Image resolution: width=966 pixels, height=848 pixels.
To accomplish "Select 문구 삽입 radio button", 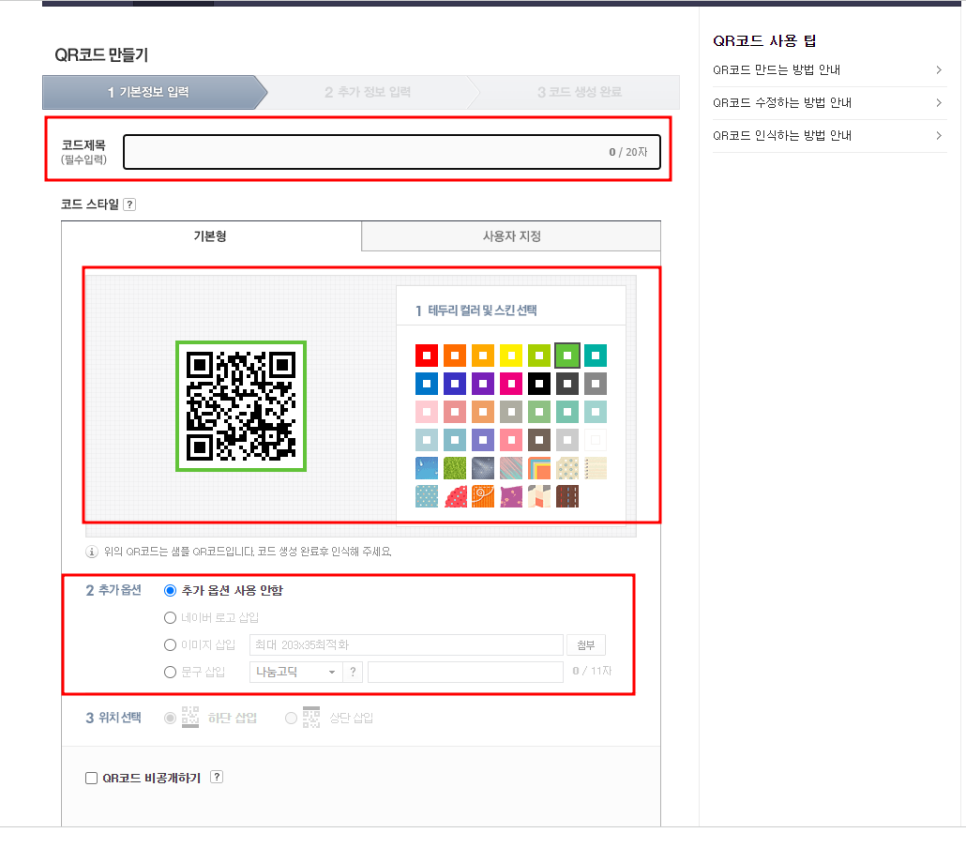I will 170,672.
